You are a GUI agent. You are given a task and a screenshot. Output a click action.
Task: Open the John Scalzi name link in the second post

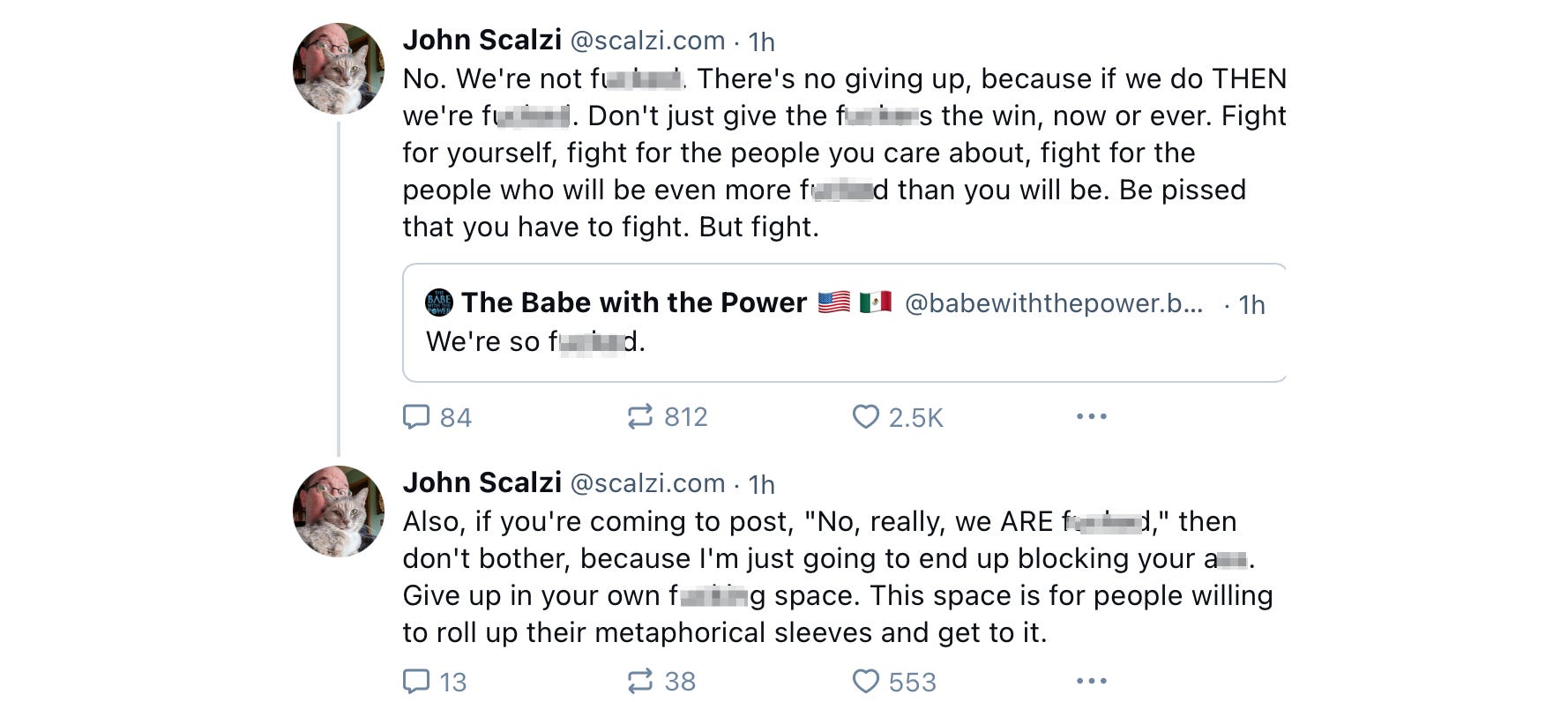tap(482, 483)
